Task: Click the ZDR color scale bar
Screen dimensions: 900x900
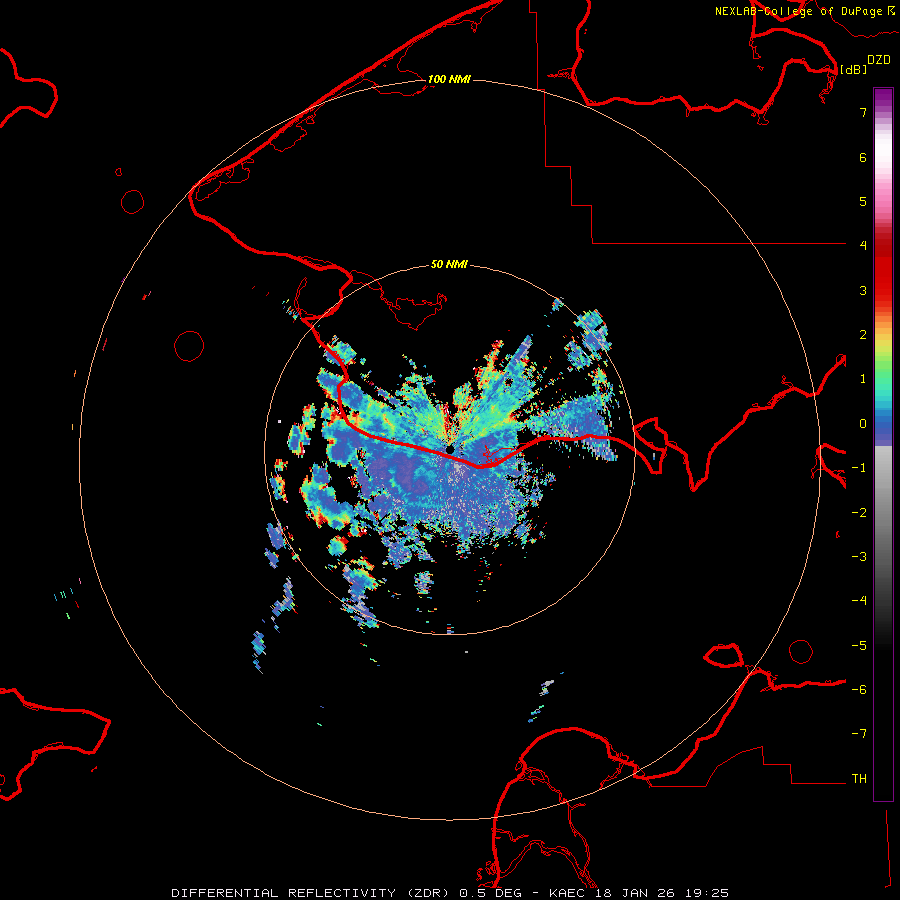Action: (883, 444)
